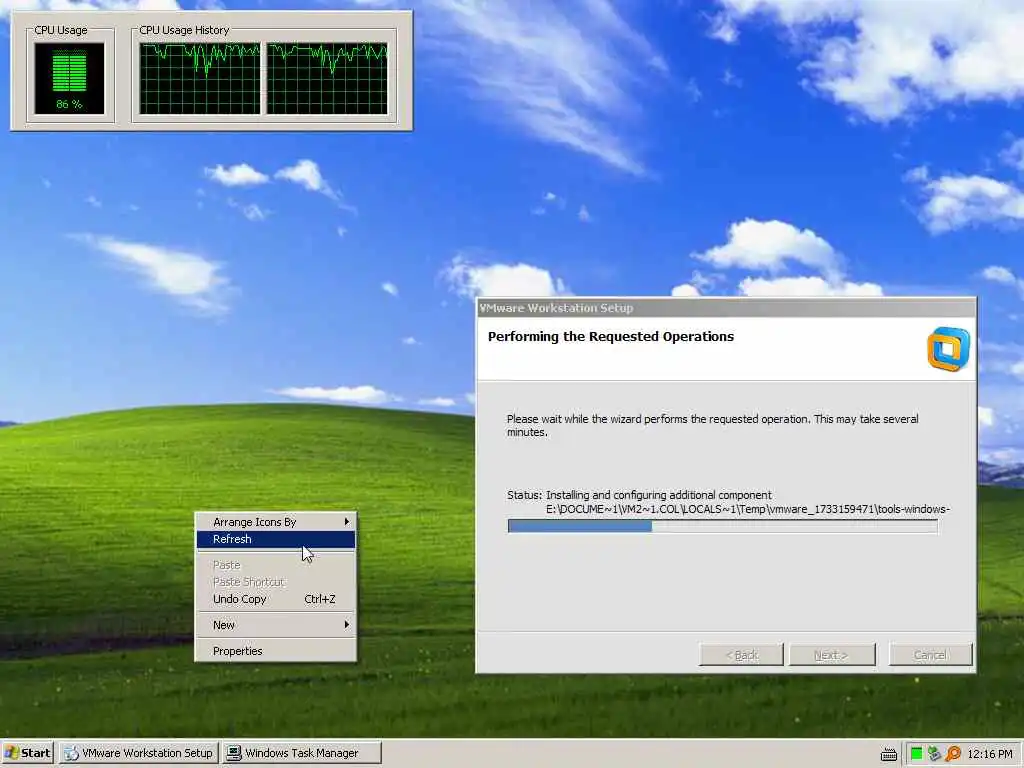Click Cancel in VMware Workstation Setup
This screenshot has height=768, width=1024.
coord(930,655)
